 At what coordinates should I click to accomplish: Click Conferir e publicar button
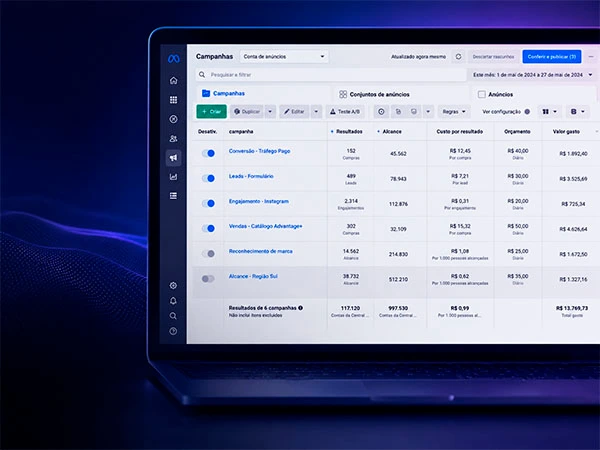(x=552, y=57)
